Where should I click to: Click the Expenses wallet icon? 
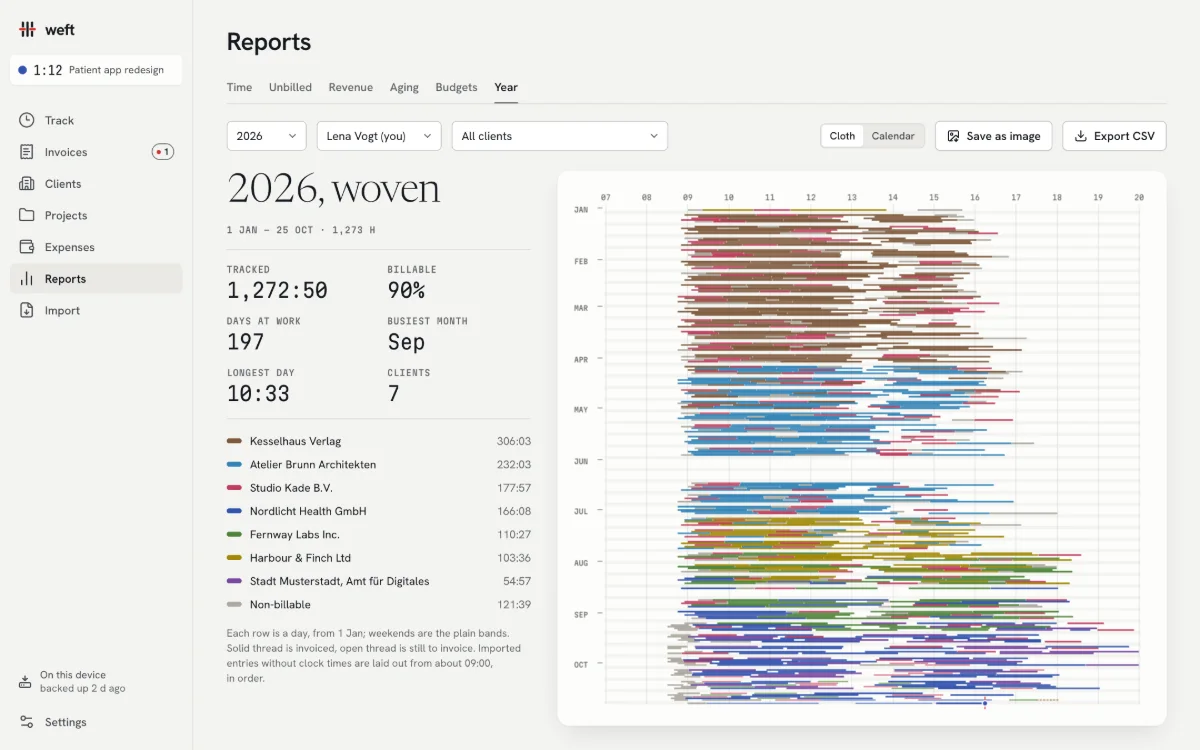pyautogui.click(x=26, y=247)
